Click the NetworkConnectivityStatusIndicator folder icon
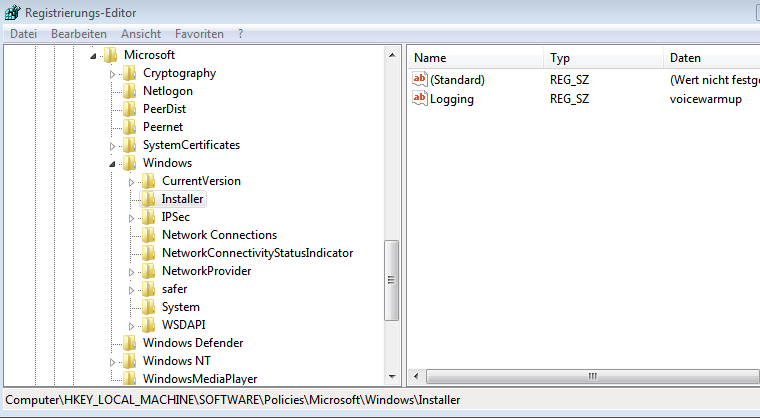The width and height of the screenshot is (760, 419). (148, 253)
